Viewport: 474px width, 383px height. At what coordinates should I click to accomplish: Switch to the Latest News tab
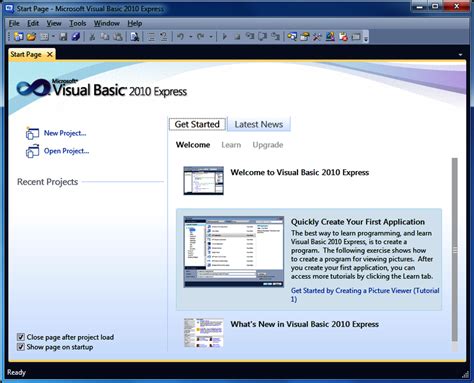point(259,124)
